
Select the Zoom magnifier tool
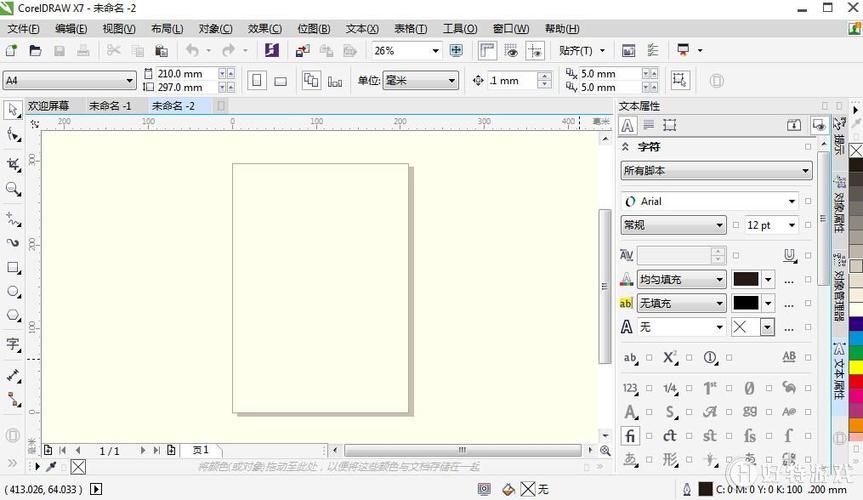13,189
